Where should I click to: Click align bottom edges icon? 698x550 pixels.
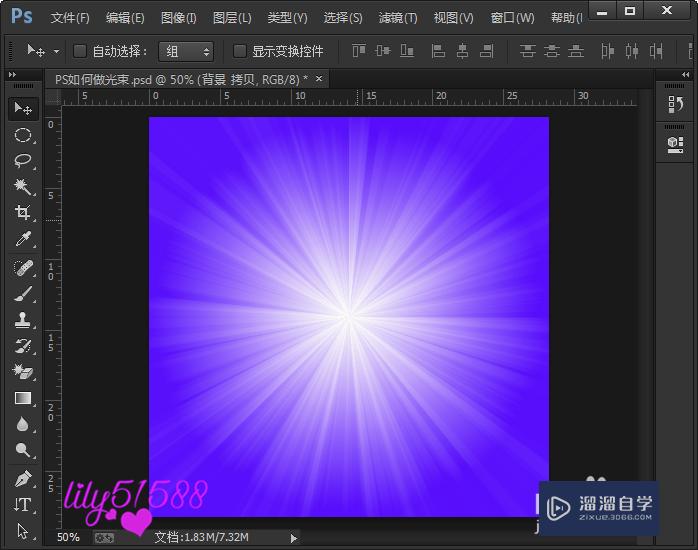pos(407,51)
